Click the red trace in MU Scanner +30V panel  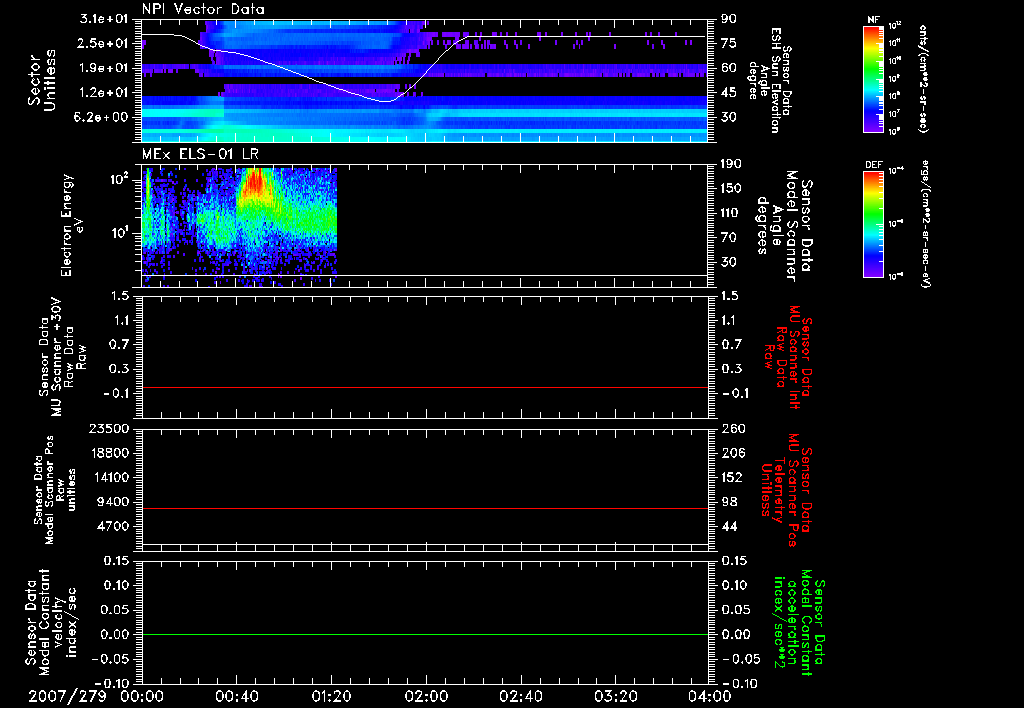pos(425,387)
